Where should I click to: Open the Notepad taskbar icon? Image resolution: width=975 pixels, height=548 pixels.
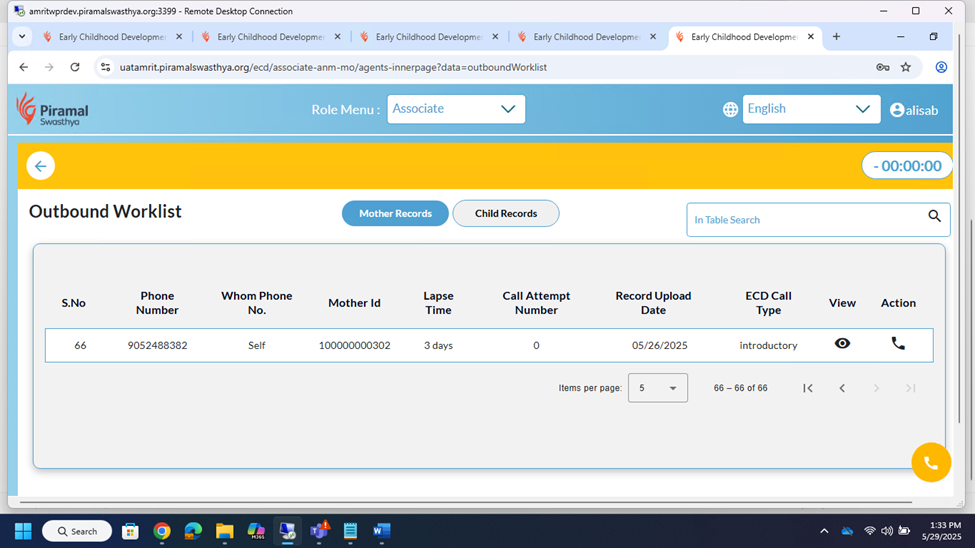(350, 531)
